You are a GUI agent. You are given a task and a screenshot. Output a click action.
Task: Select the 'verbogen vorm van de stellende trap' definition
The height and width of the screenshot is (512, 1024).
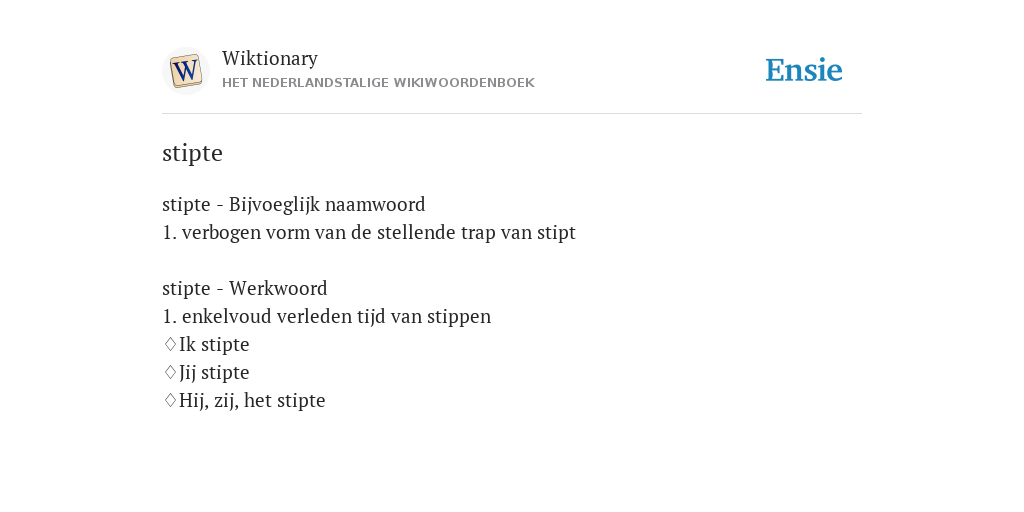tap(369, 232)
